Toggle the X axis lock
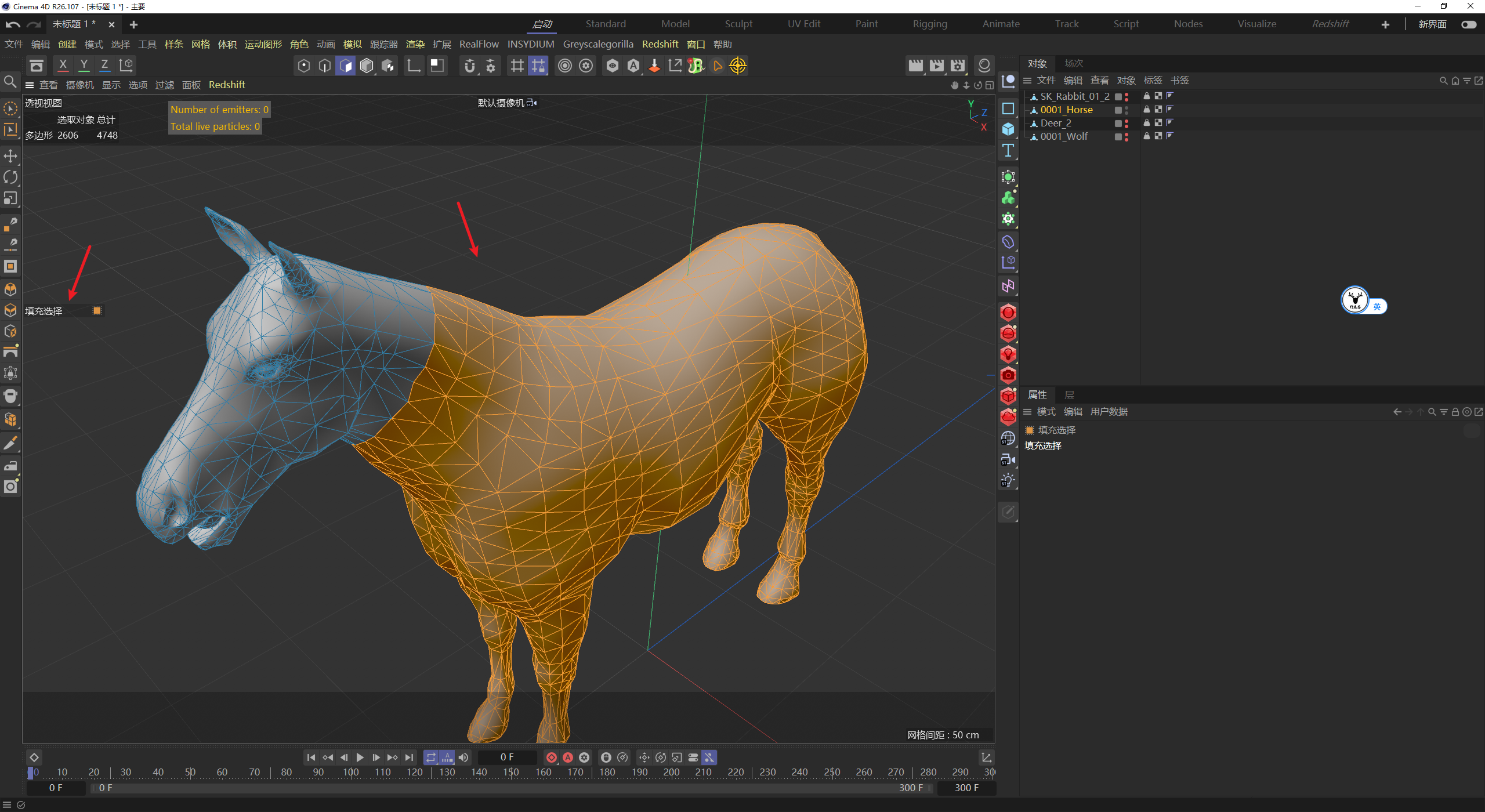Screen dimensions: 1485x812 [x=63, y=65]
